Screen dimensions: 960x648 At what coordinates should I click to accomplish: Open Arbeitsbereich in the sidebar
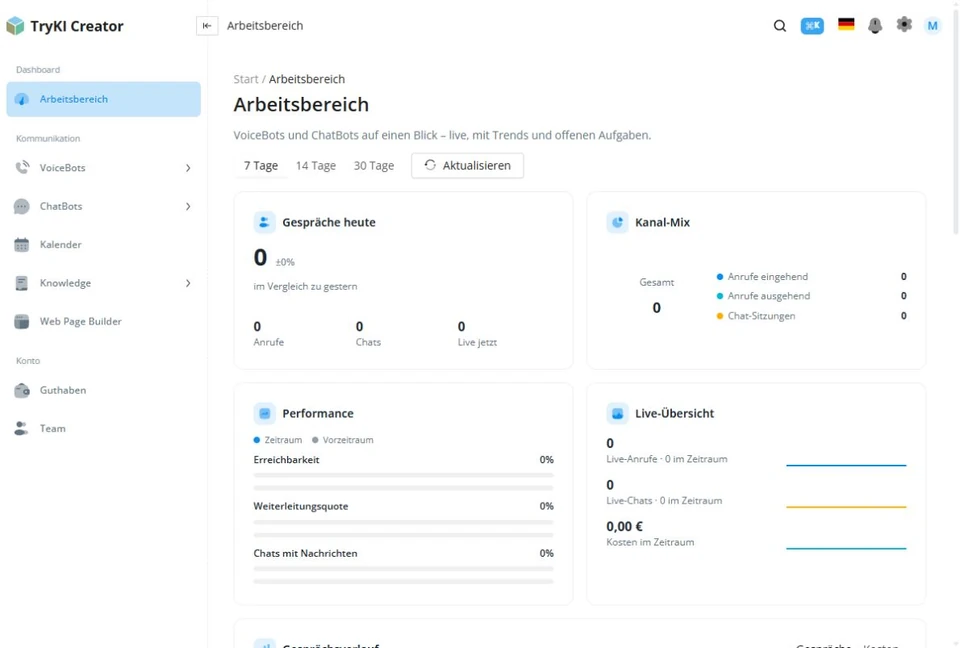click(103, 99)
